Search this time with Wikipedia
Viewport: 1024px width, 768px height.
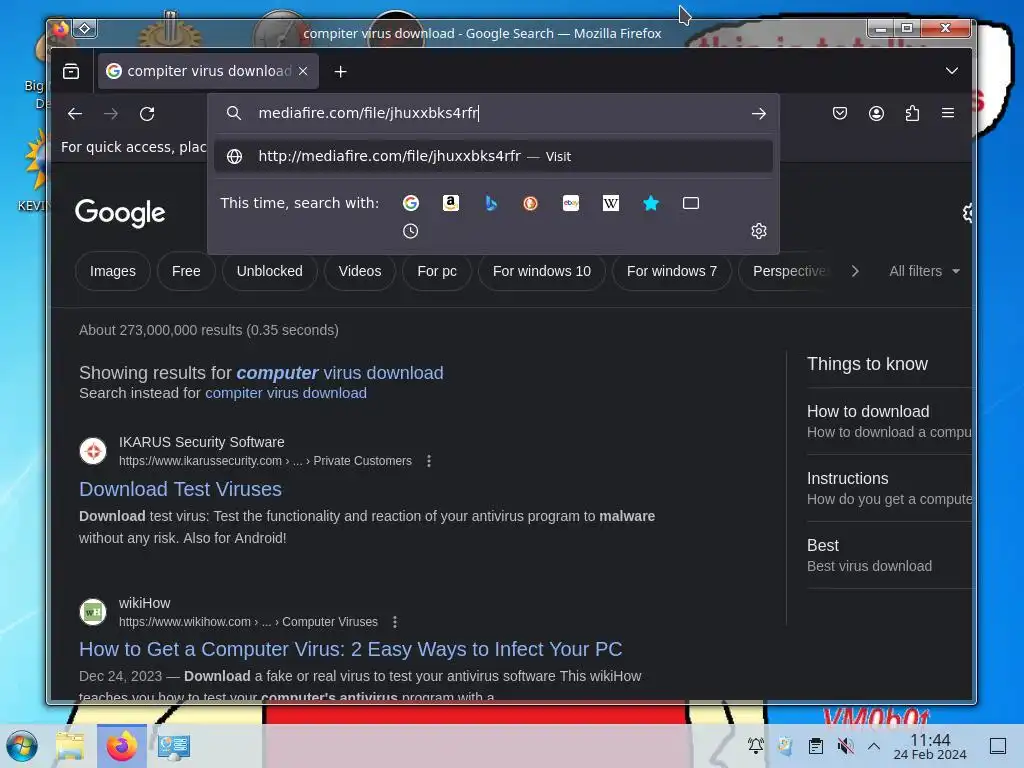[x=611, y=203]
